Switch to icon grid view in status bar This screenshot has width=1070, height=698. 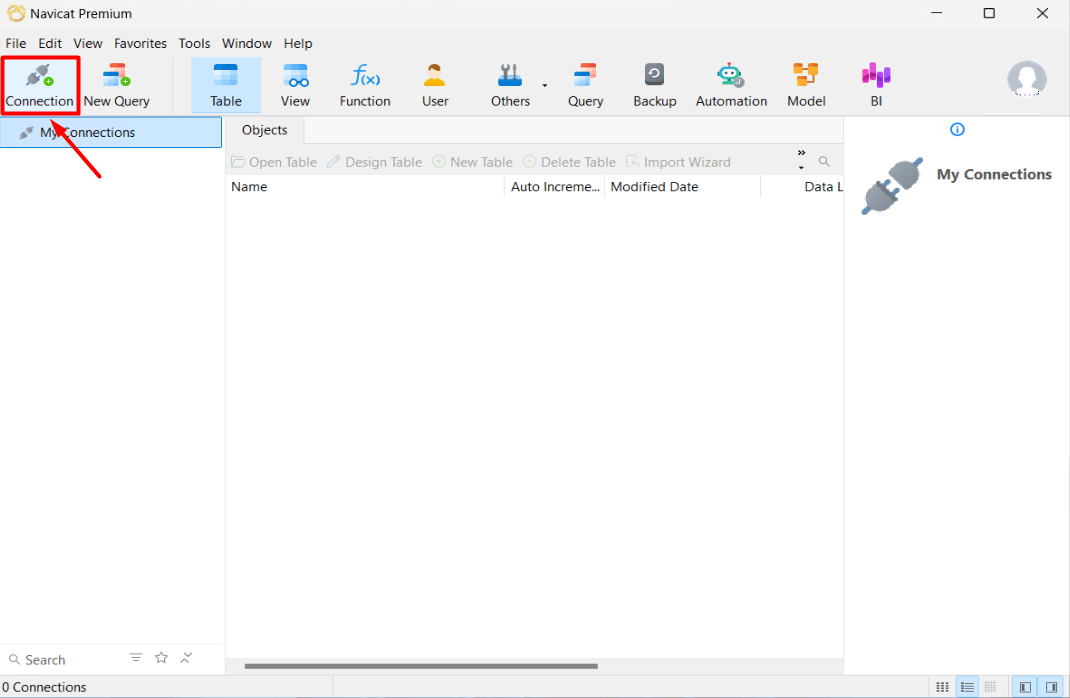point(942,687)
